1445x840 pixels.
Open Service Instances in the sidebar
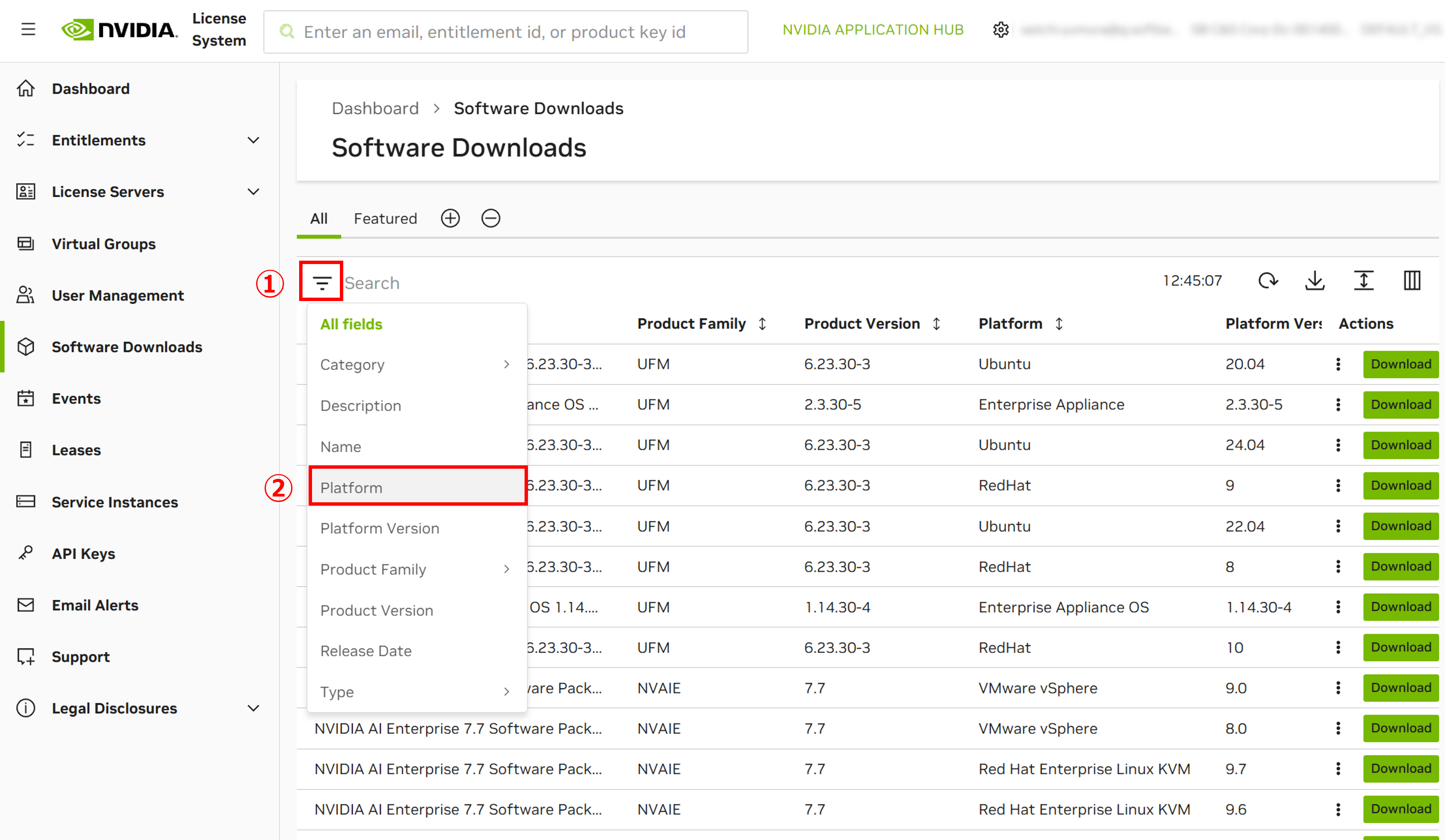pos(115,502)
